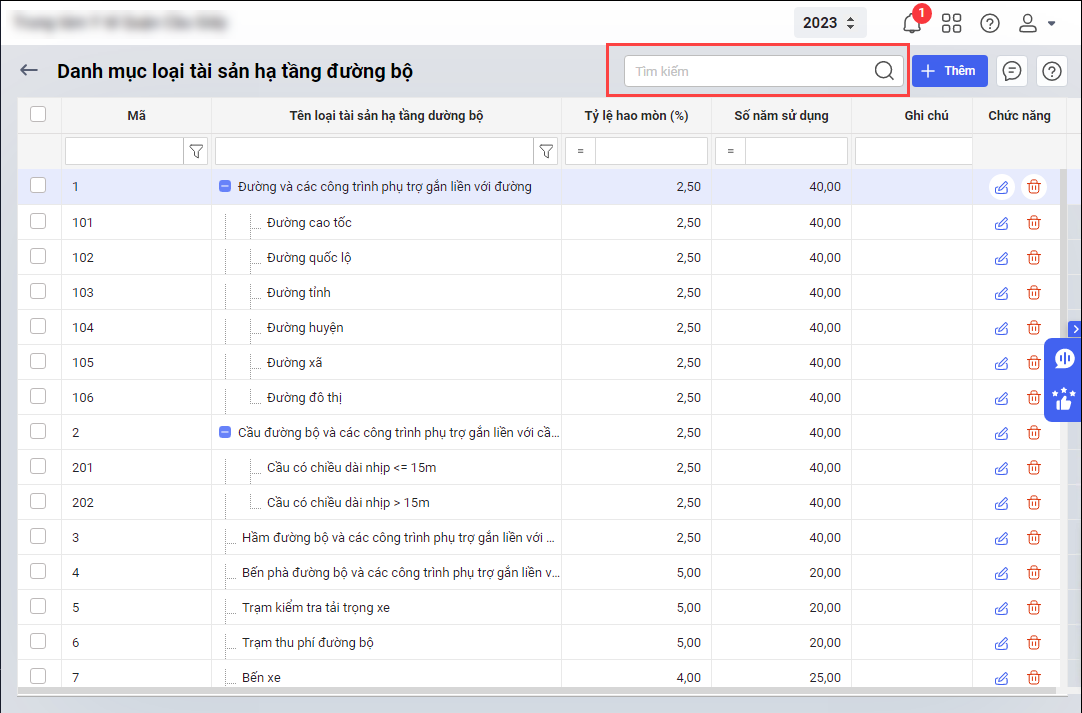Click the back arrow beside page title
The height and width of the screenshot is (713, 1082).
[x=29, y=71]
